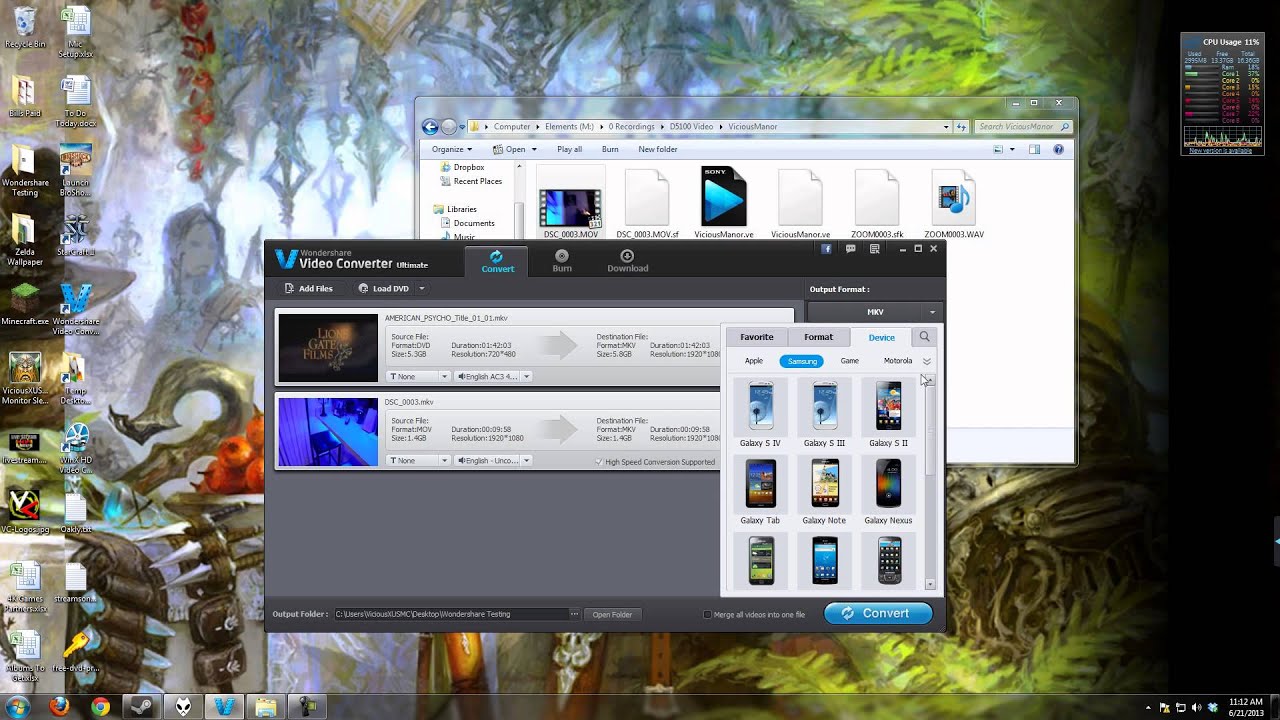This screenshot has width=1280, height=720.
Task: Click the output folder path field
Action: pos(450,614)
